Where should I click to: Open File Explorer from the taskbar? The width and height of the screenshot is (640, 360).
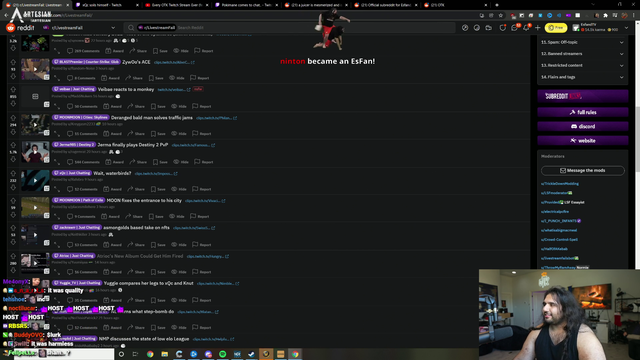(164, 354)
